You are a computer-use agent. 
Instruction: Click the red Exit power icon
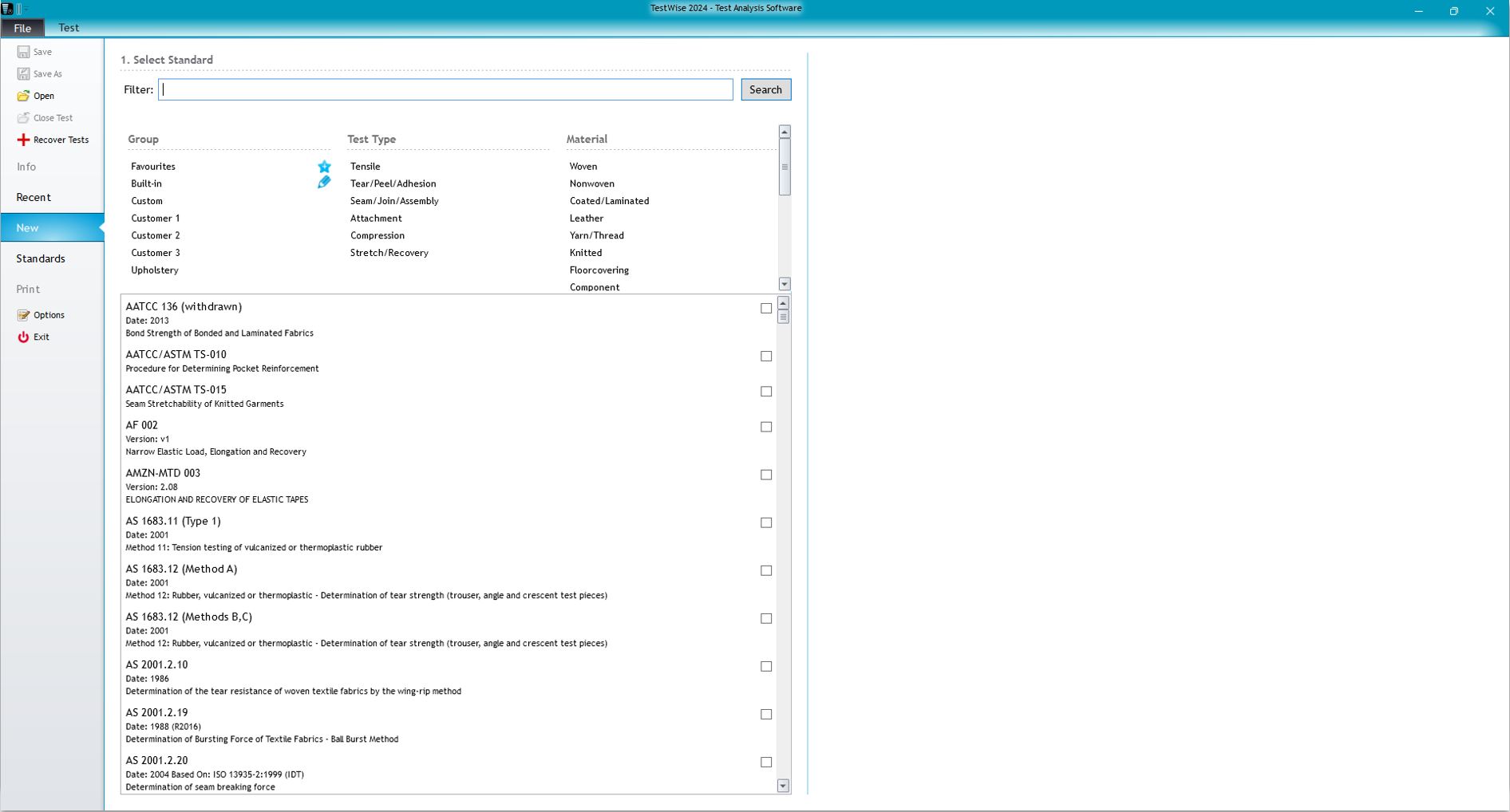coord(23,337)
